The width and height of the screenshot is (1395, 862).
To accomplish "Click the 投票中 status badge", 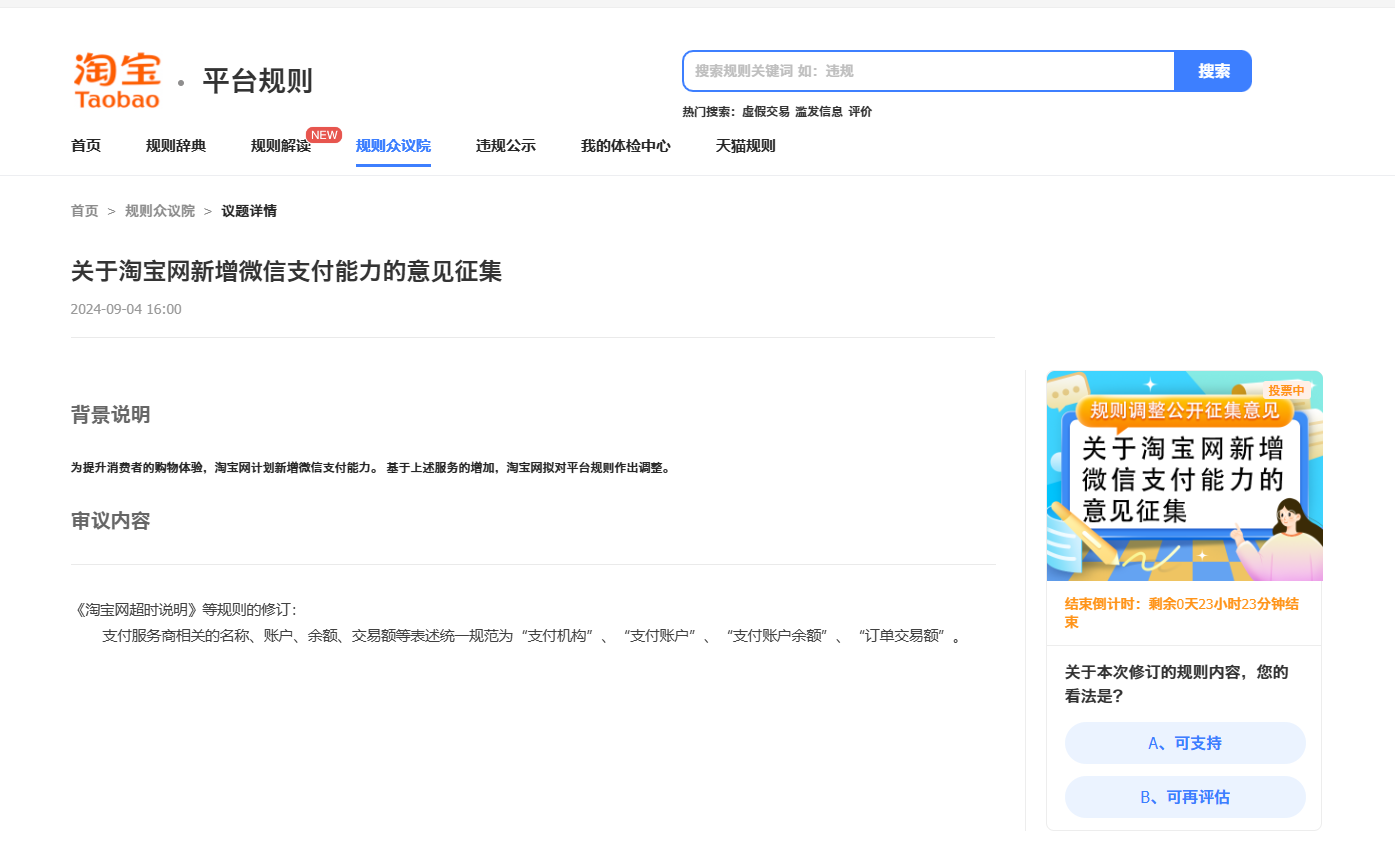I will tap(1285, 391).
